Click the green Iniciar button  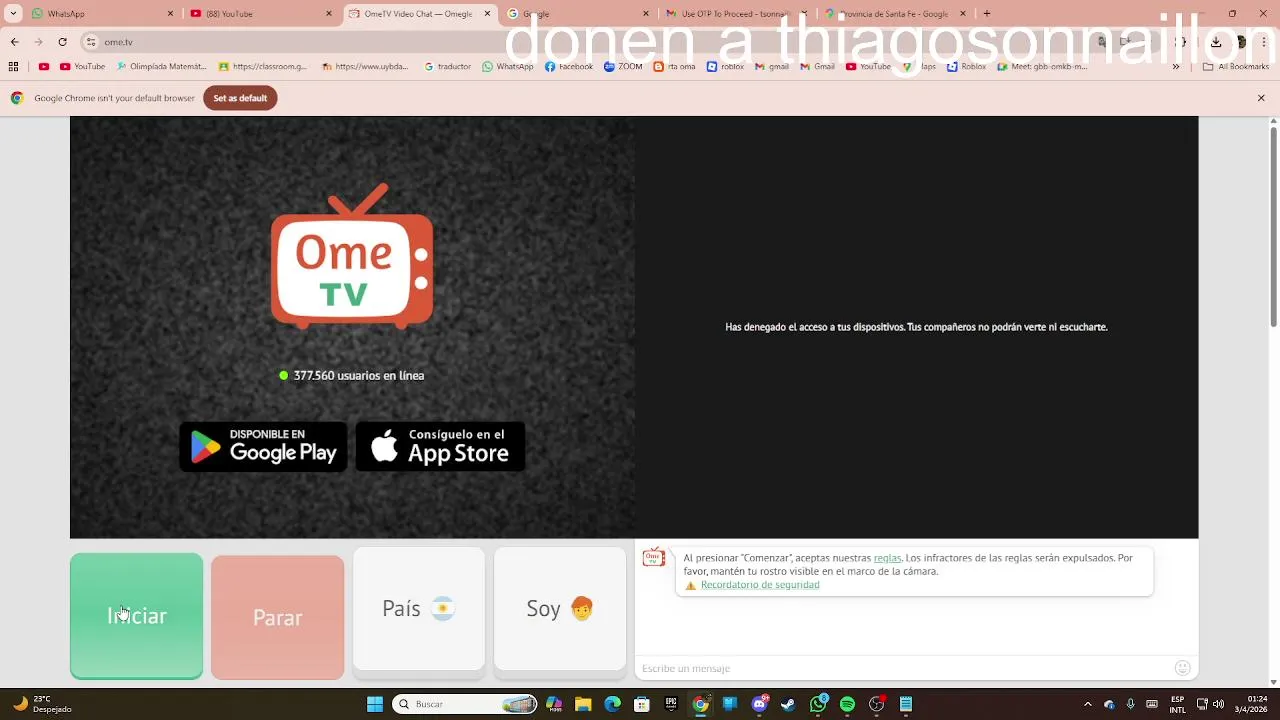pyautogui.click(x=136, y=616)
